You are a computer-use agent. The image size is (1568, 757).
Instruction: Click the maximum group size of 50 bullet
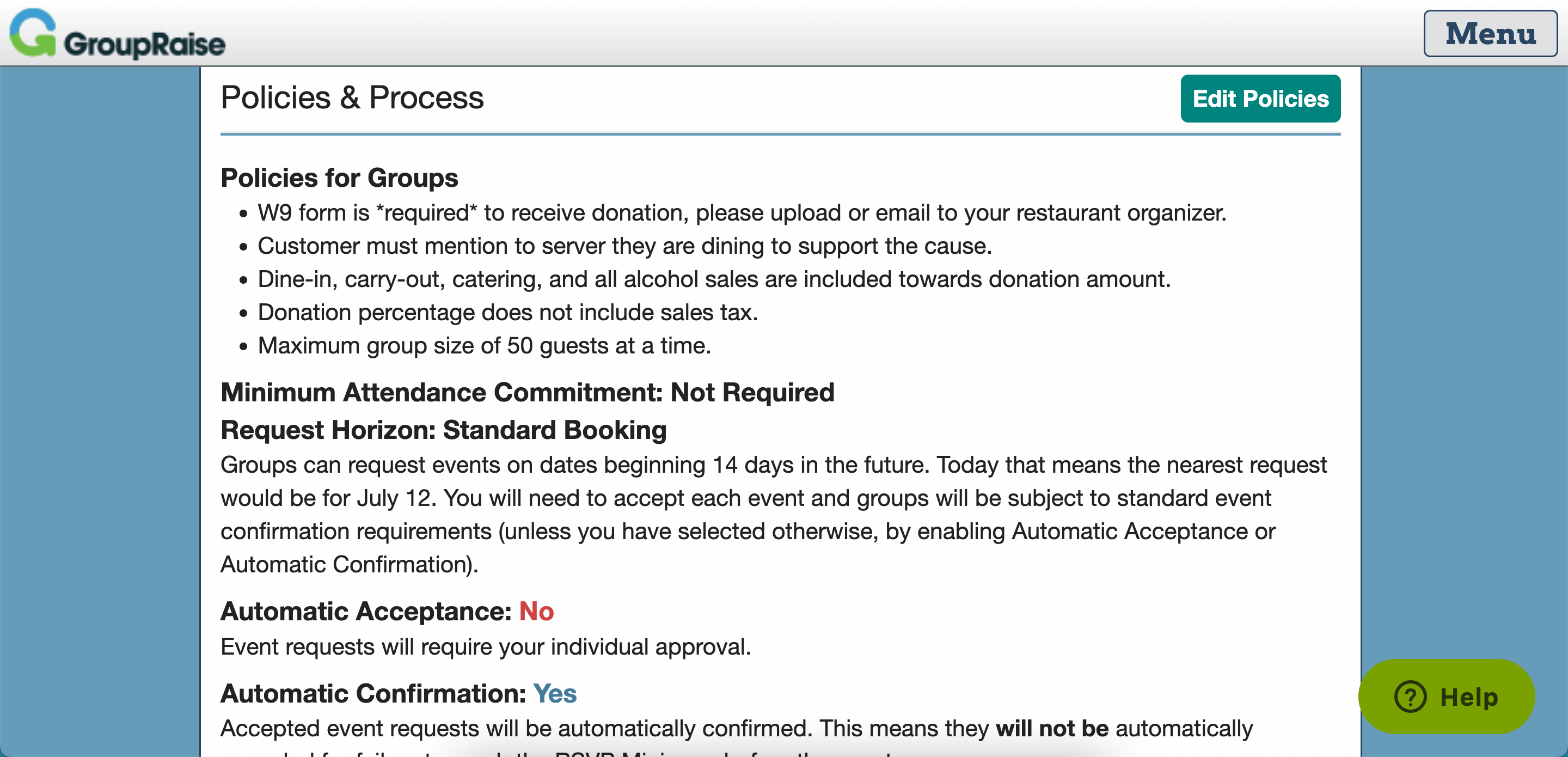(484, 345)
